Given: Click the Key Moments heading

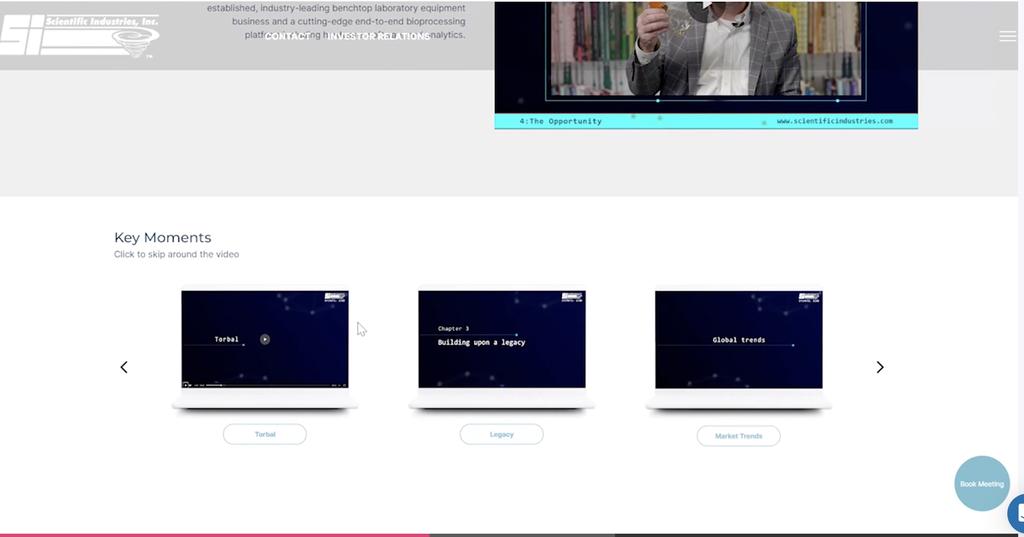Looking at the screenshot, I should pos(163,237).
